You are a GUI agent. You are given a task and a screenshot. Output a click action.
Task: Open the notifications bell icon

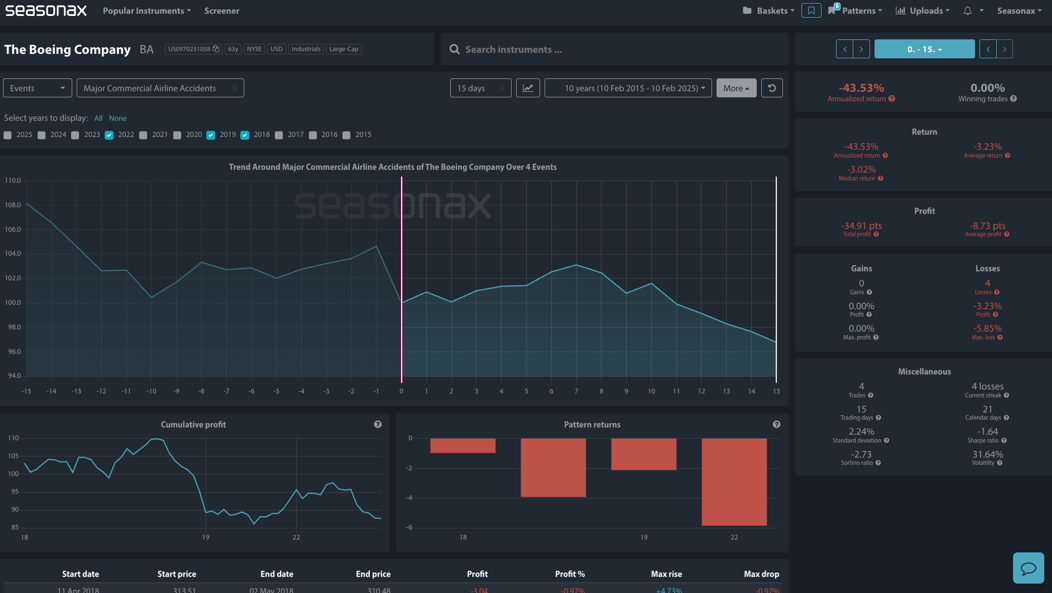[967, 11]
